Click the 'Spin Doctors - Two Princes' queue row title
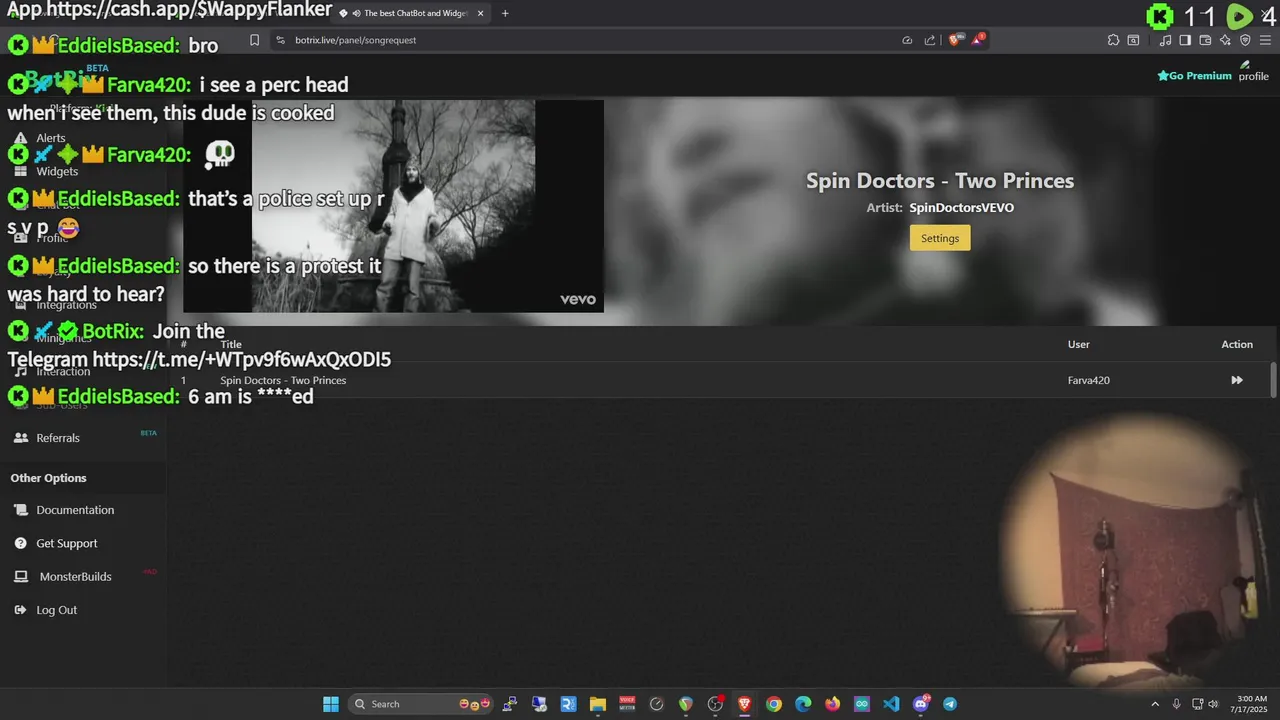Viewport: 1280px width, 720px height. click(283, 380)
